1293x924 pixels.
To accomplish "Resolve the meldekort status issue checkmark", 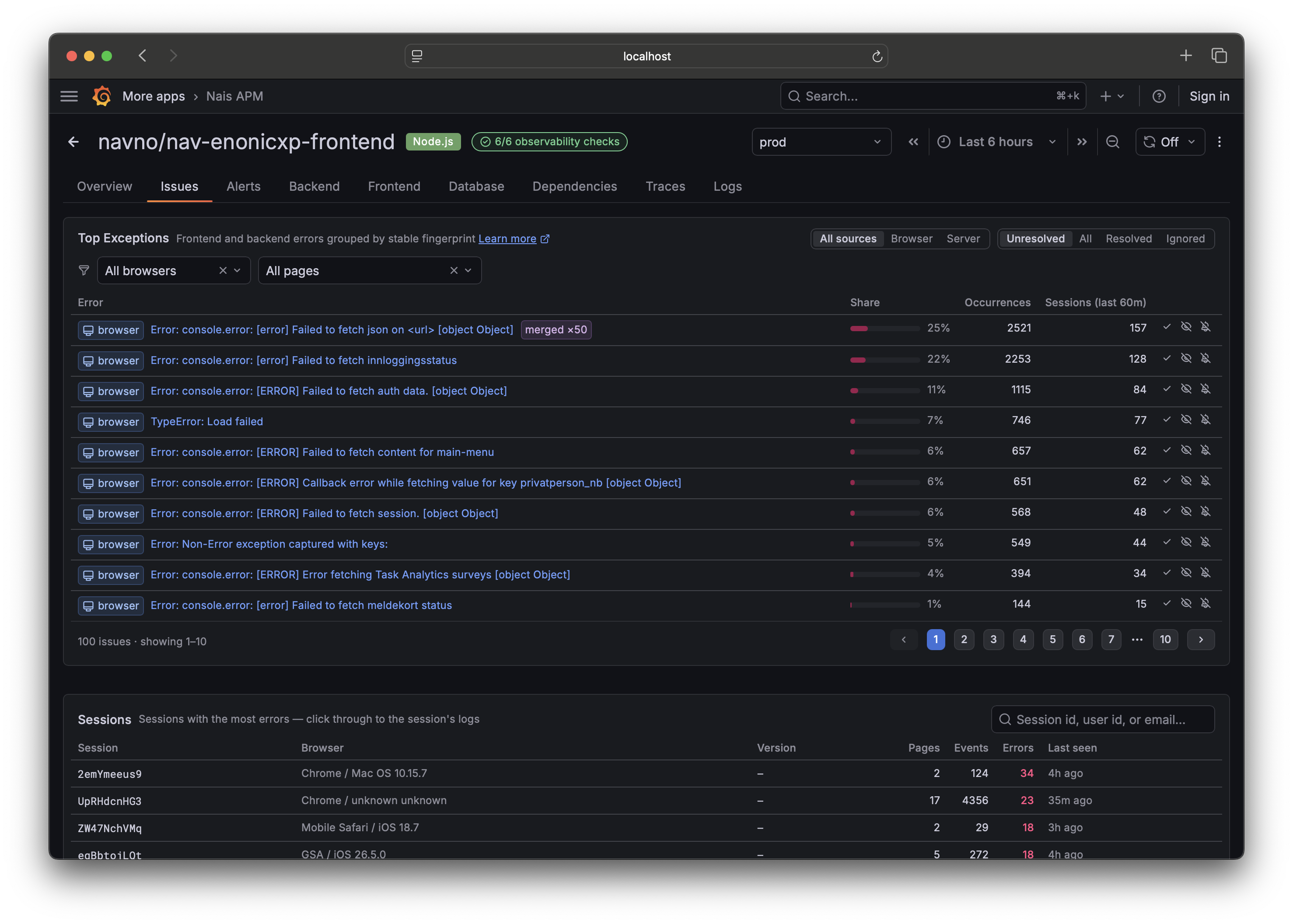I will coord(1166,603).
